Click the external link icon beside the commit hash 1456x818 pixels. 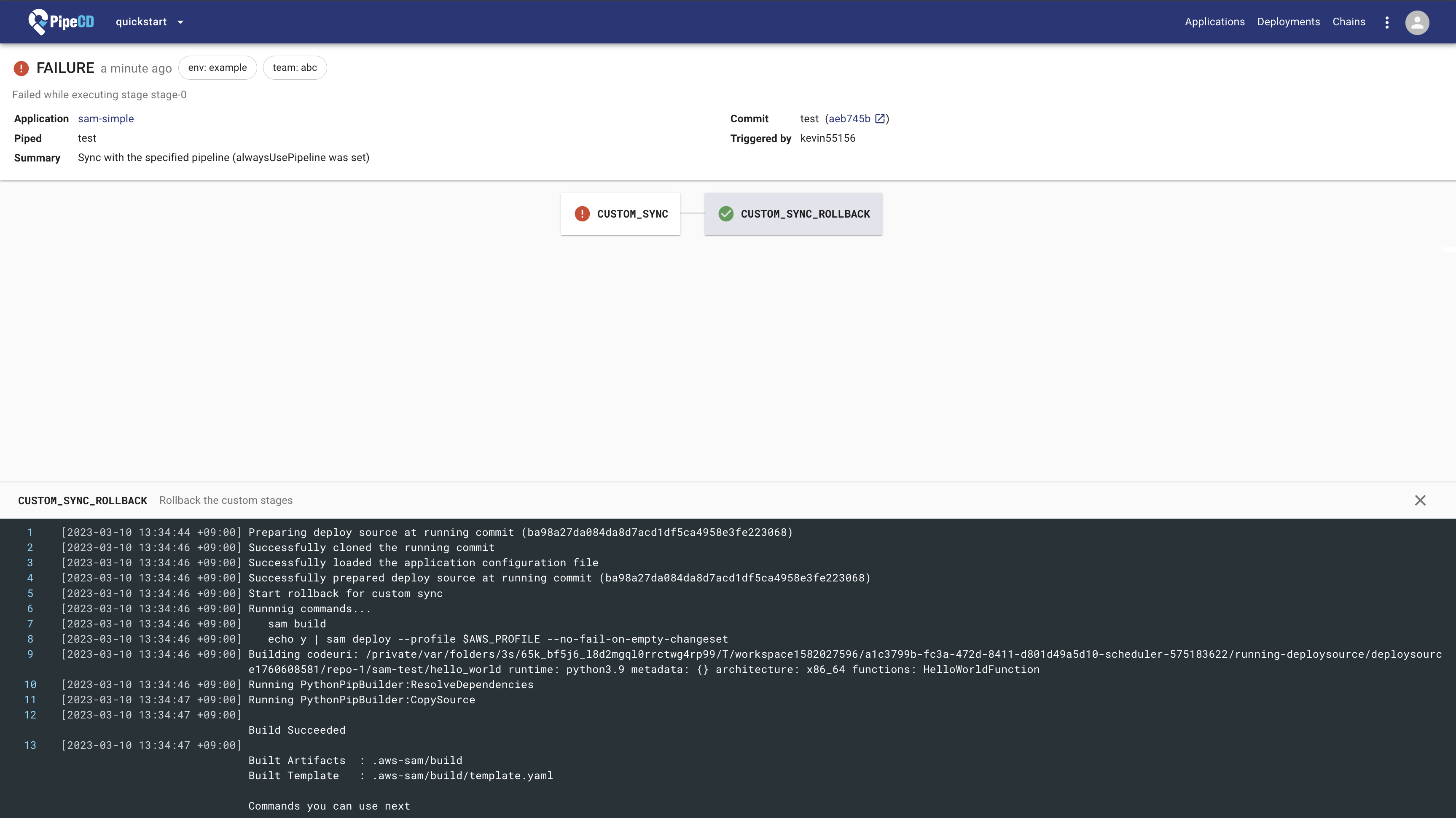coord(879,119)
